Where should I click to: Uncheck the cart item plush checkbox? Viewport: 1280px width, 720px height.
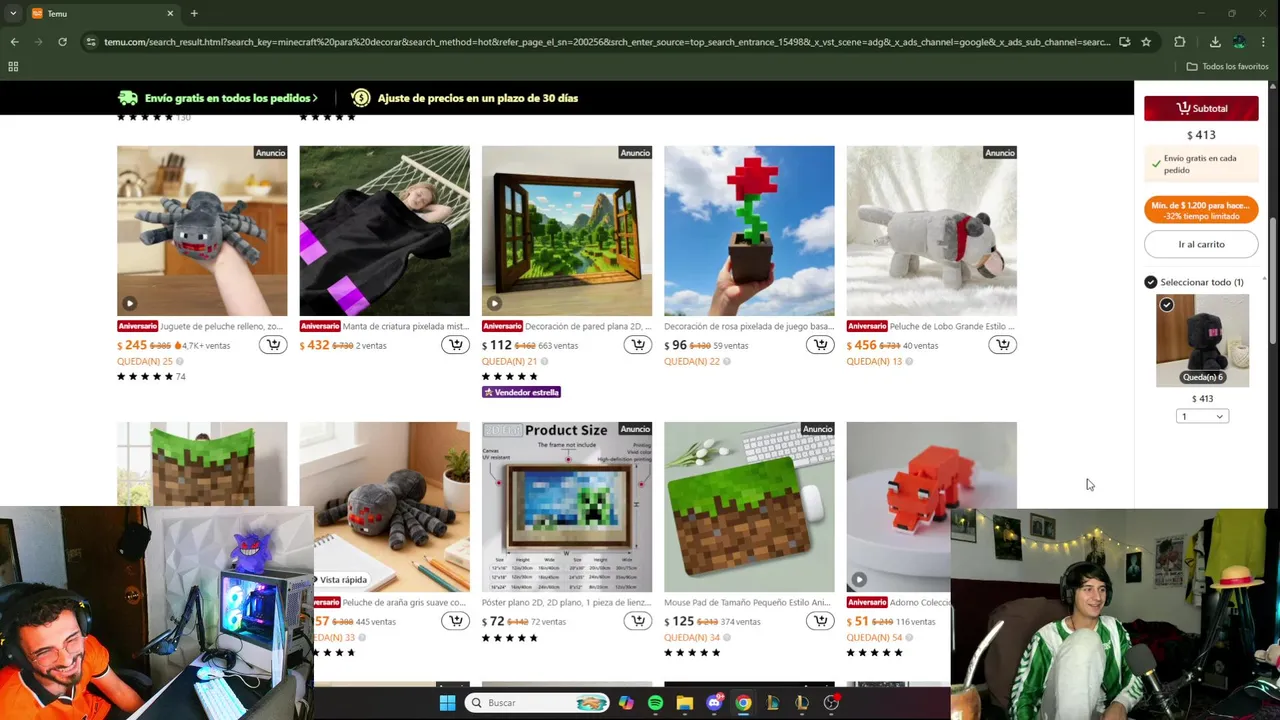[x=1166, y=305]
